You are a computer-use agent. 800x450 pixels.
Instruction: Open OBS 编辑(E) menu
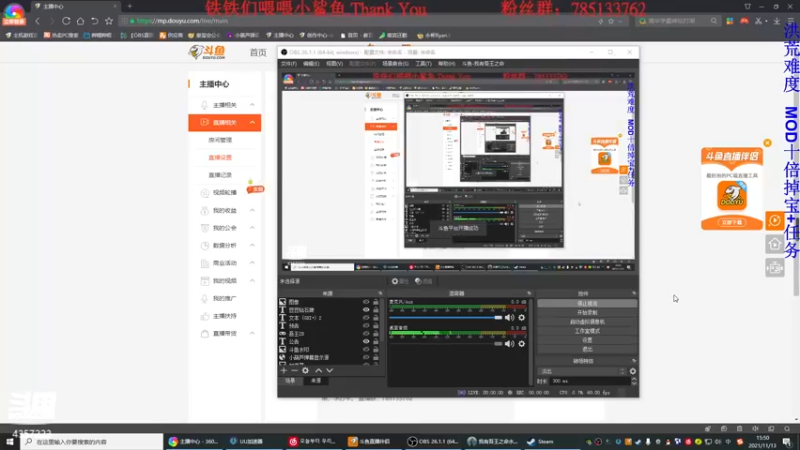(311, 64)
